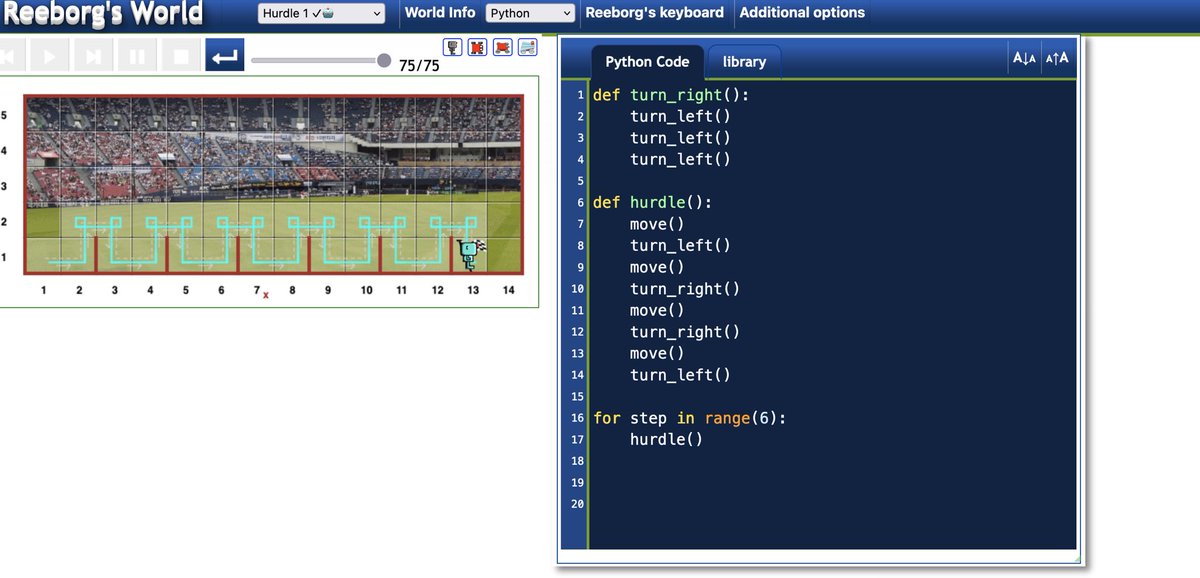Click the play button to run program
The image size is (1200, 578).
(50, 55)
